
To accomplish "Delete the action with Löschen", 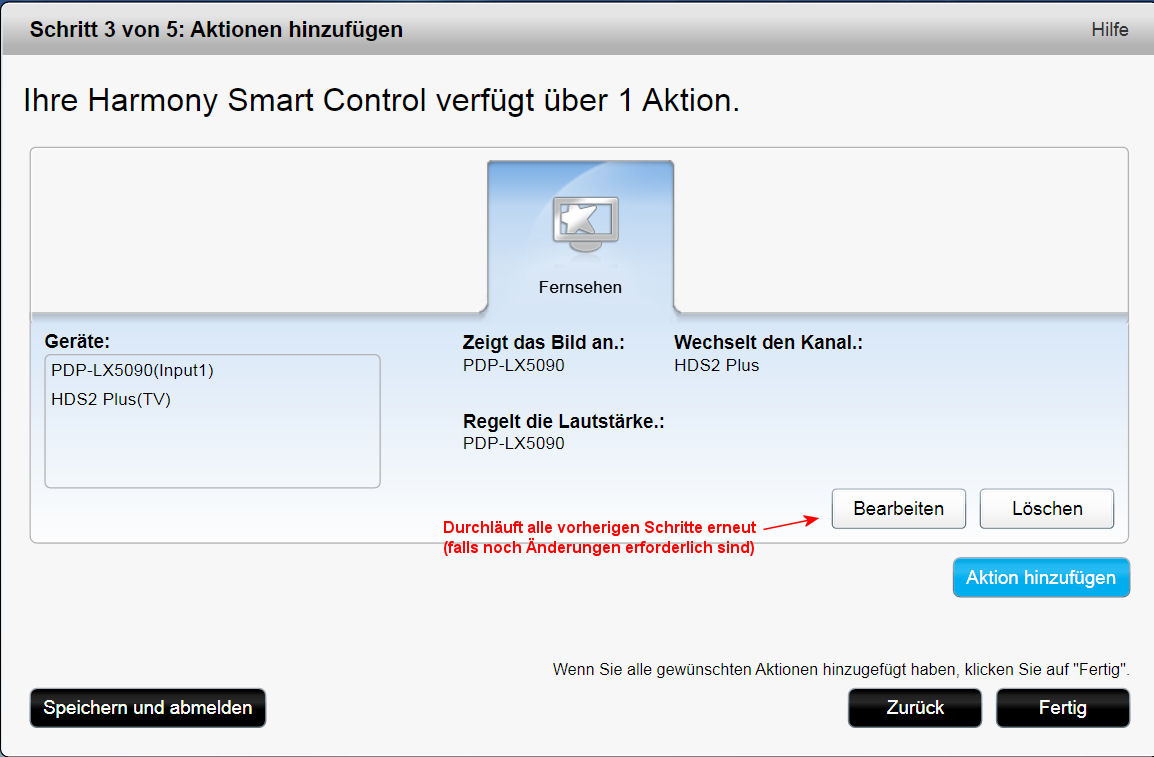I will point(1046,508).
